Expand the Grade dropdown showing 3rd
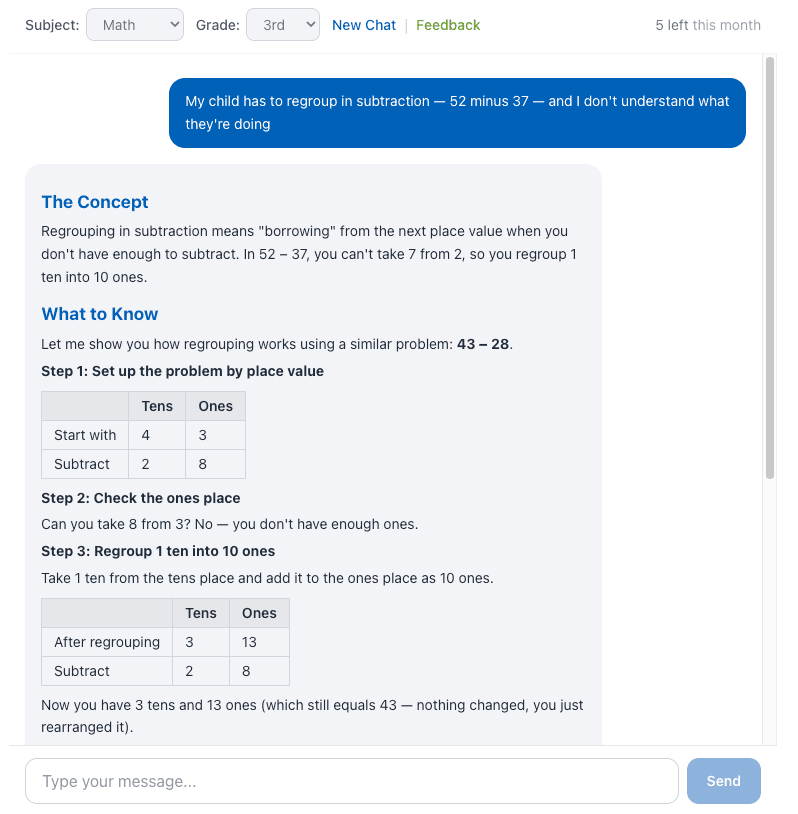Viewport: 798px width, 814px height. [282, 25]
